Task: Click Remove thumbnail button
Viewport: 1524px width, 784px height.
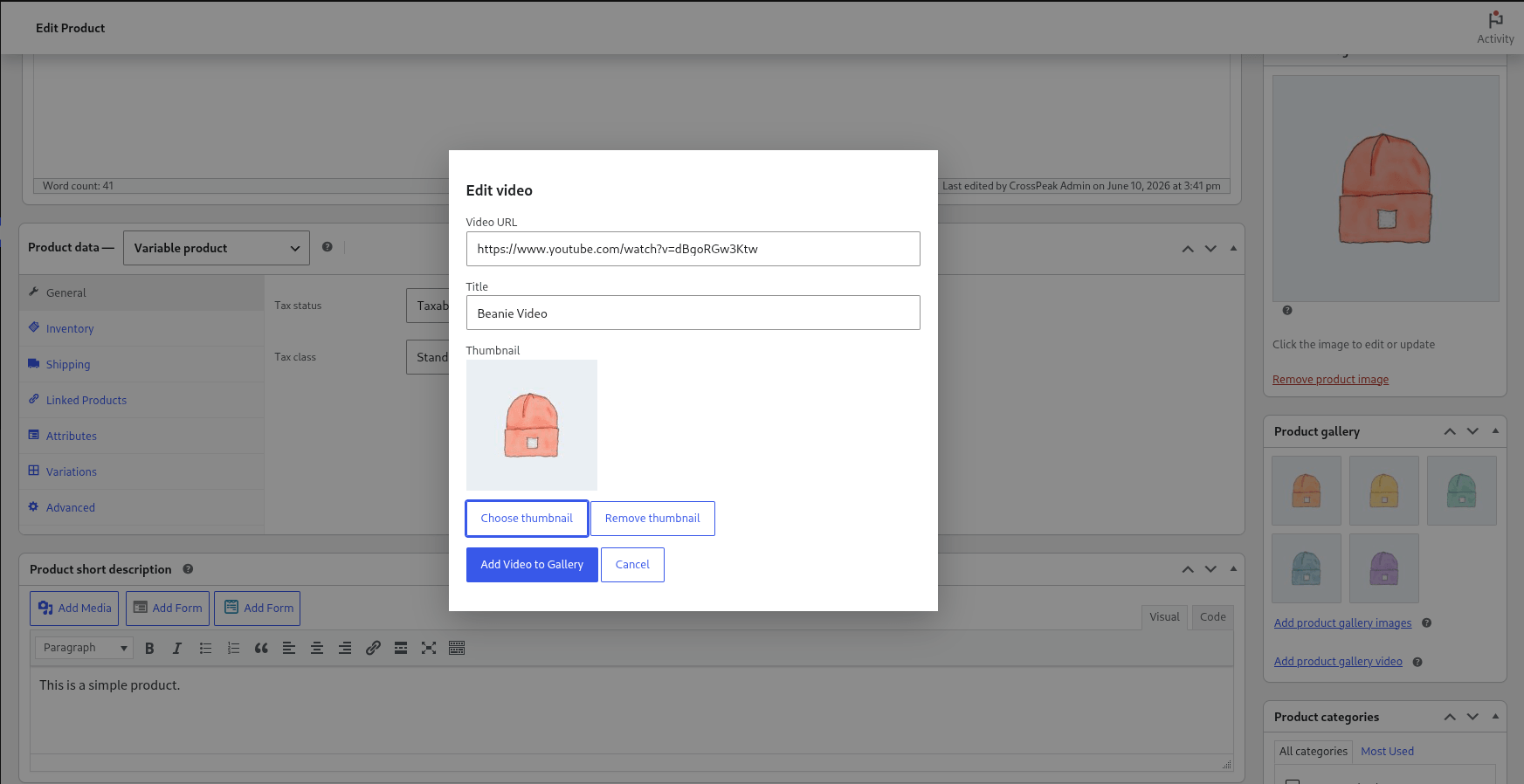Action: point(652,519)
